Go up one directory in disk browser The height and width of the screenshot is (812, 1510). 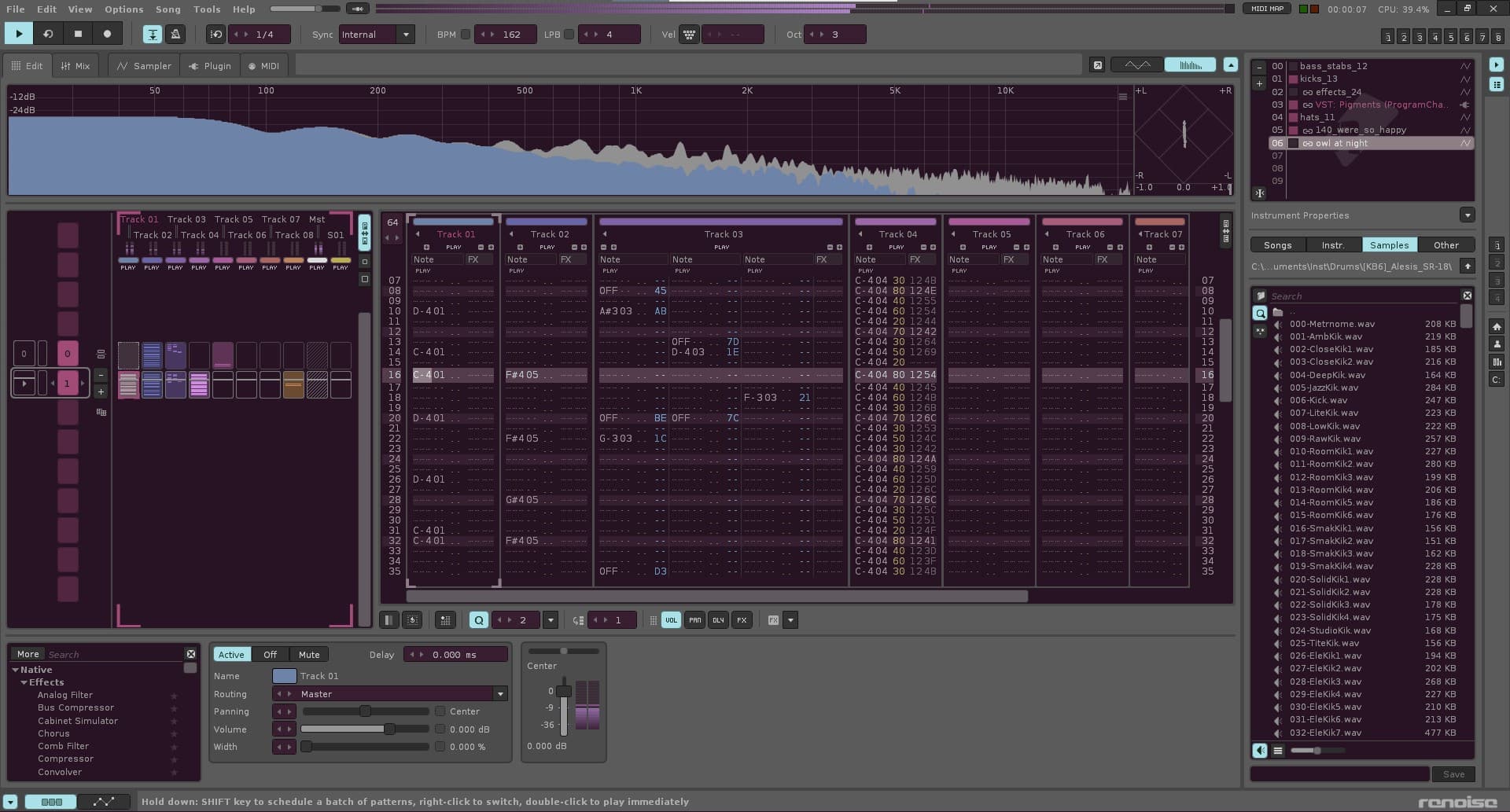pos(1467,266)
